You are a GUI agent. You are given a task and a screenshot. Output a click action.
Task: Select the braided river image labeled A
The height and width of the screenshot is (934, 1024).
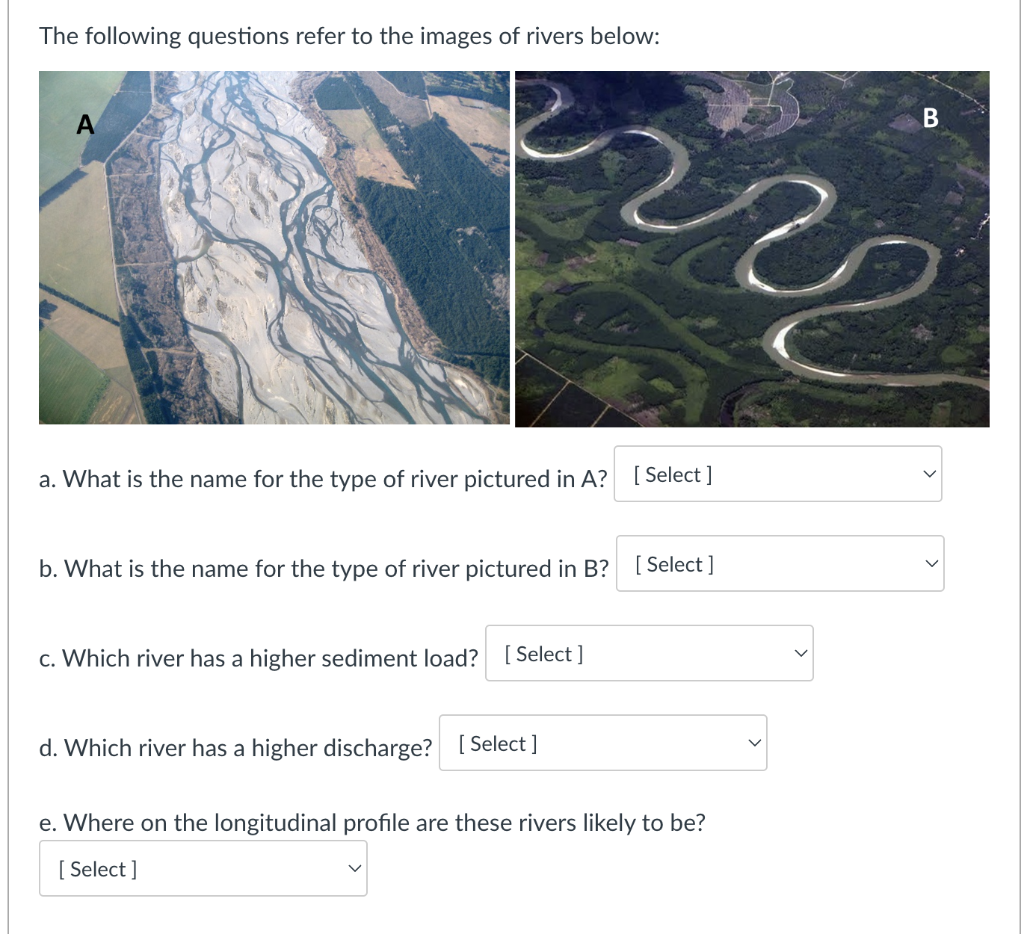click(x=273, y=247)
